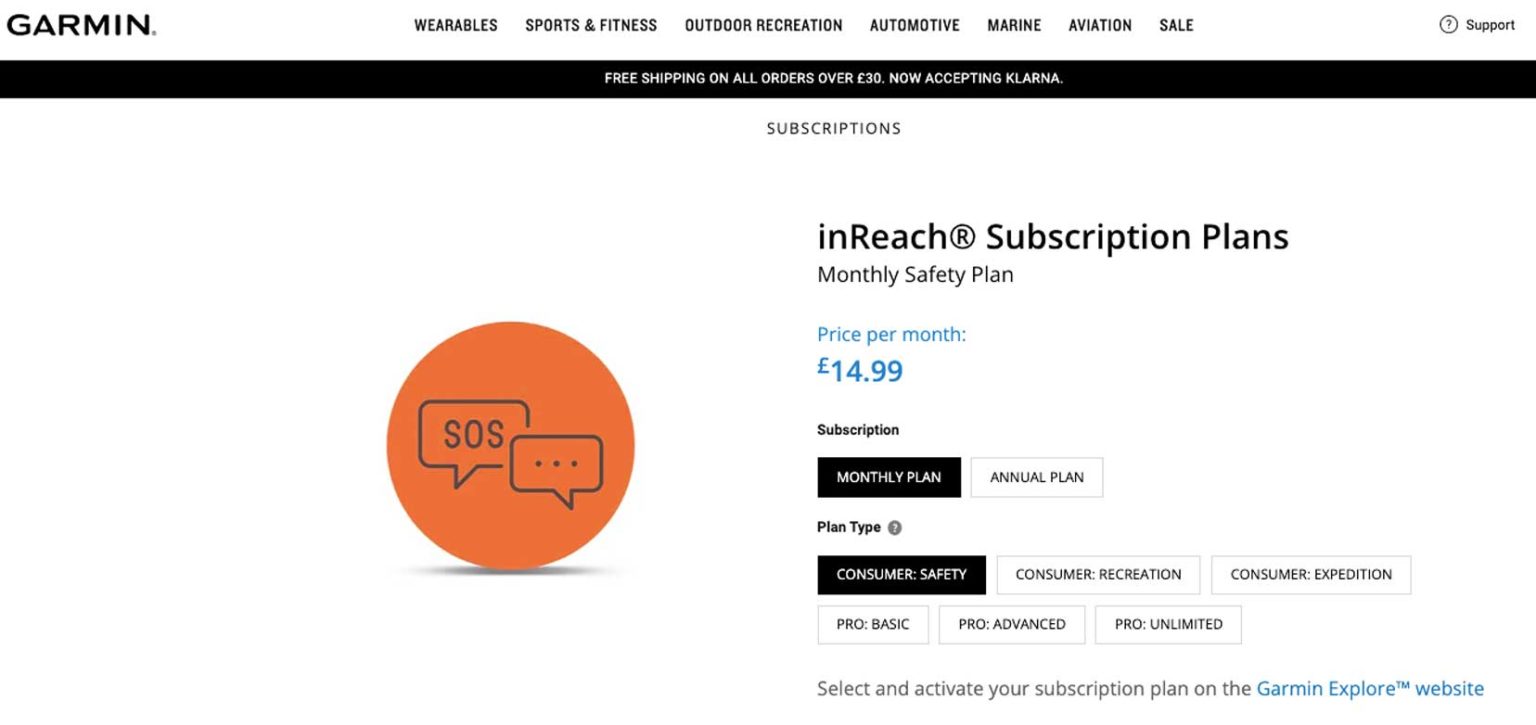Choose the Consumer: Expedition plan type
This screenshot has width=1536, height=725.
(1310, 575)
